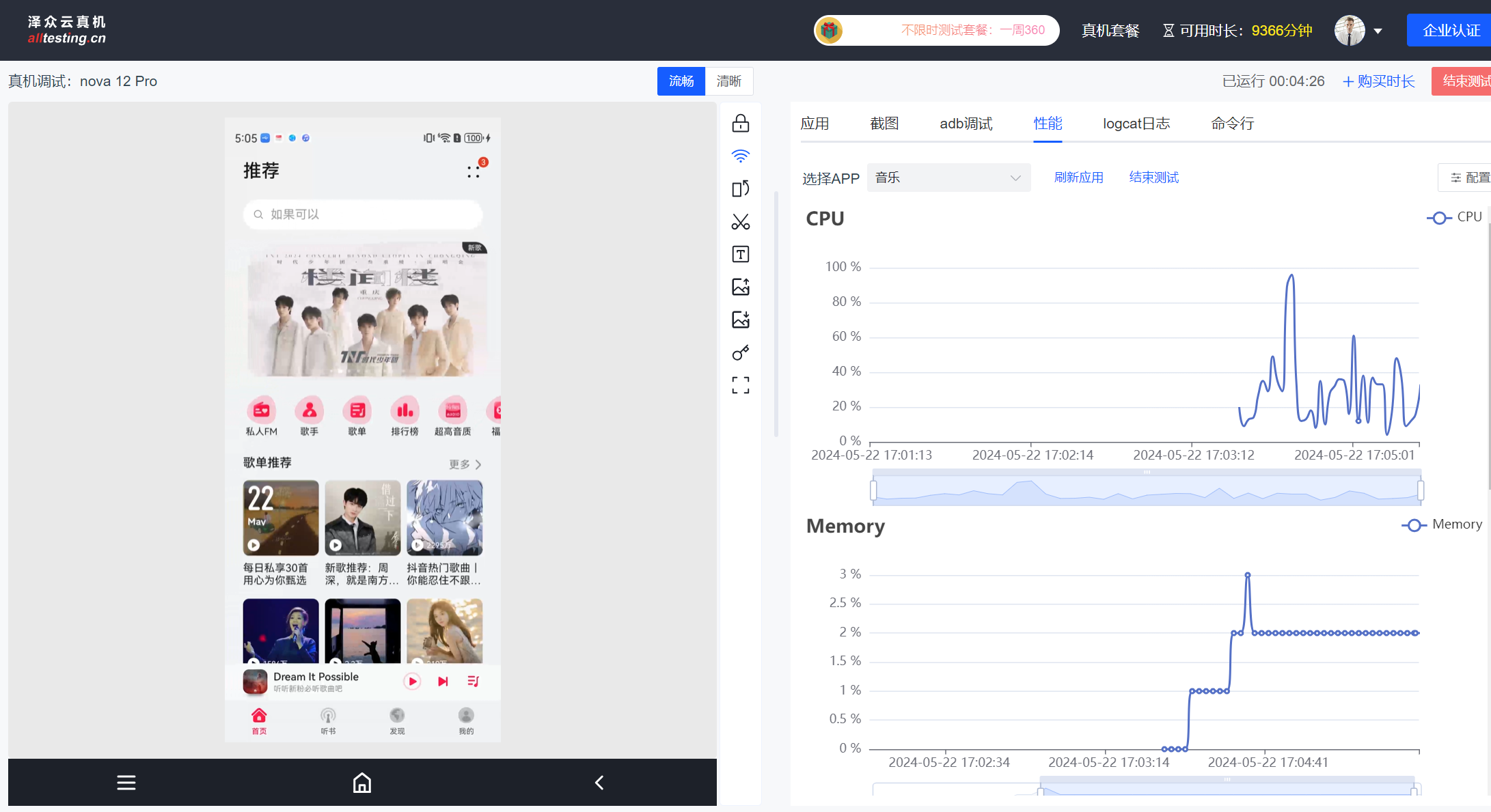Click the fullscreen expand icon

(x=741, y=385)
